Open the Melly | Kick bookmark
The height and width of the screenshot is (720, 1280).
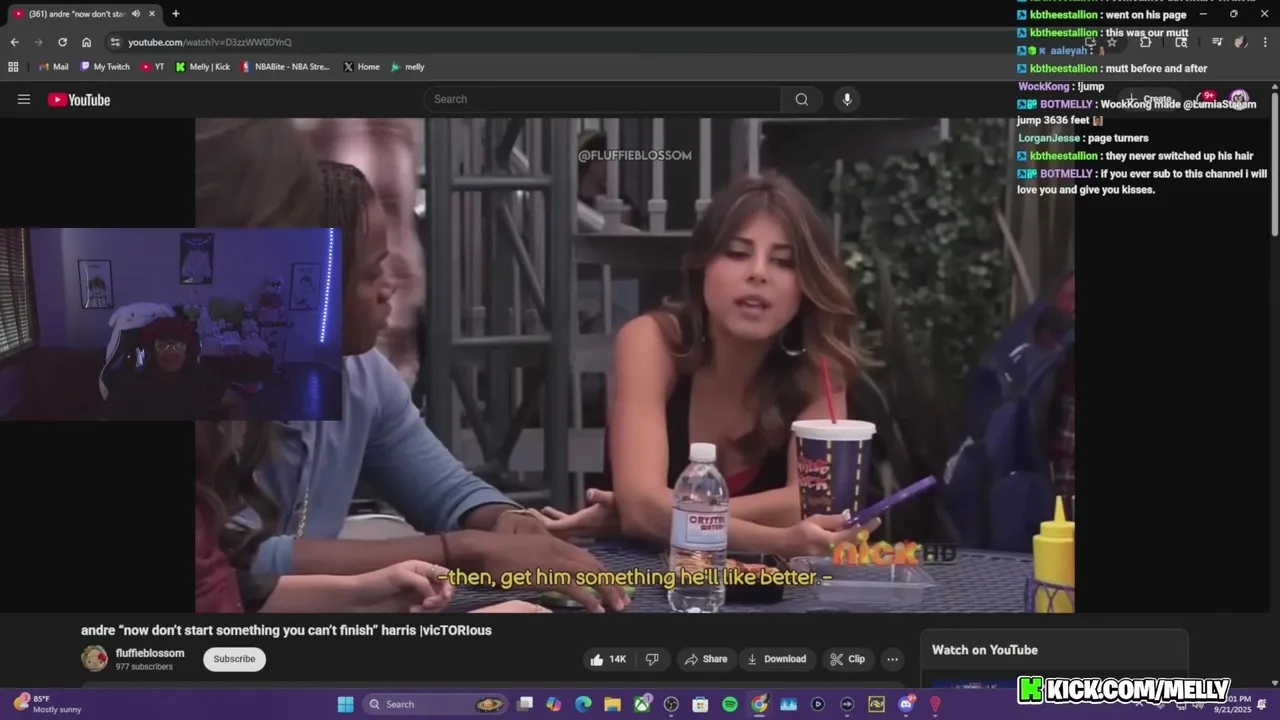pyautogui.click(x=203, y=67)
